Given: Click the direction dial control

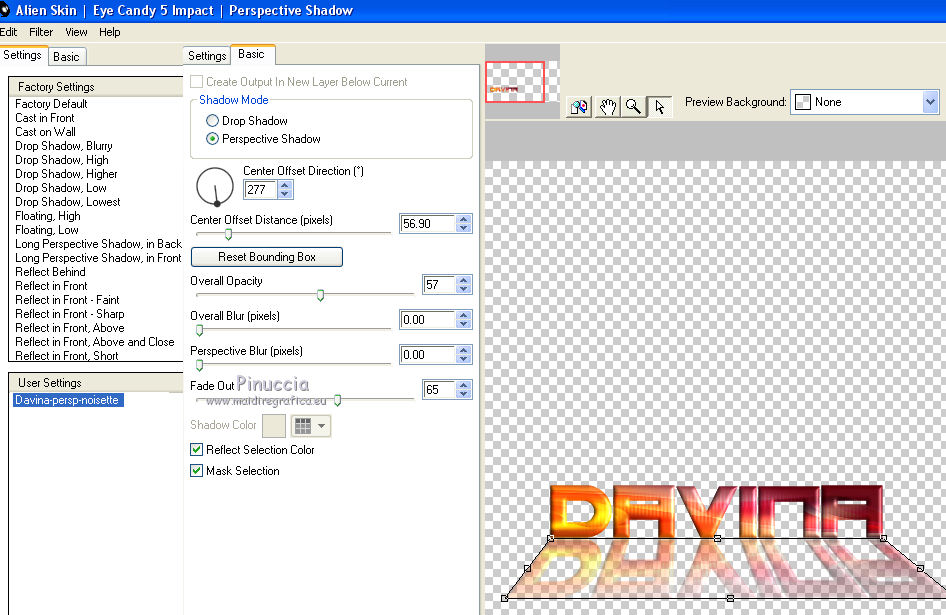Looking at the screenshot, I should 215,186.
